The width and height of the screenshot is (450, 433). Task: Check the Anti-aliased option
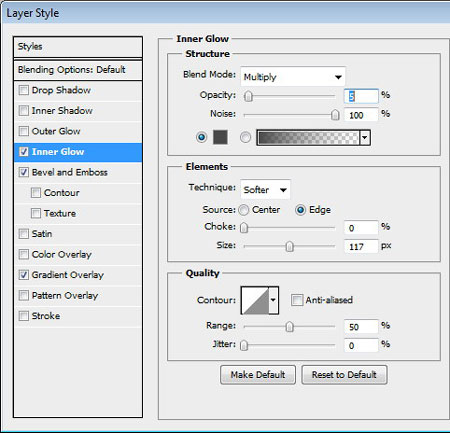coord(297,300)
